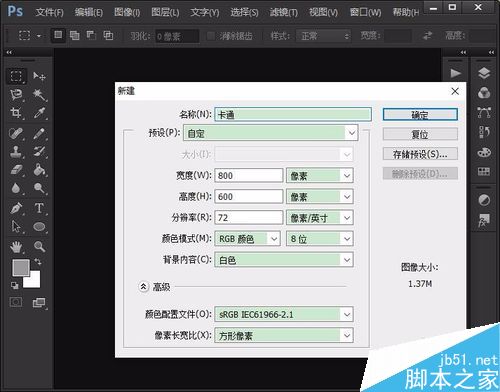Open the Edit menu
Viewport: 500px width, 392px height.
click(x=88, y=13)
